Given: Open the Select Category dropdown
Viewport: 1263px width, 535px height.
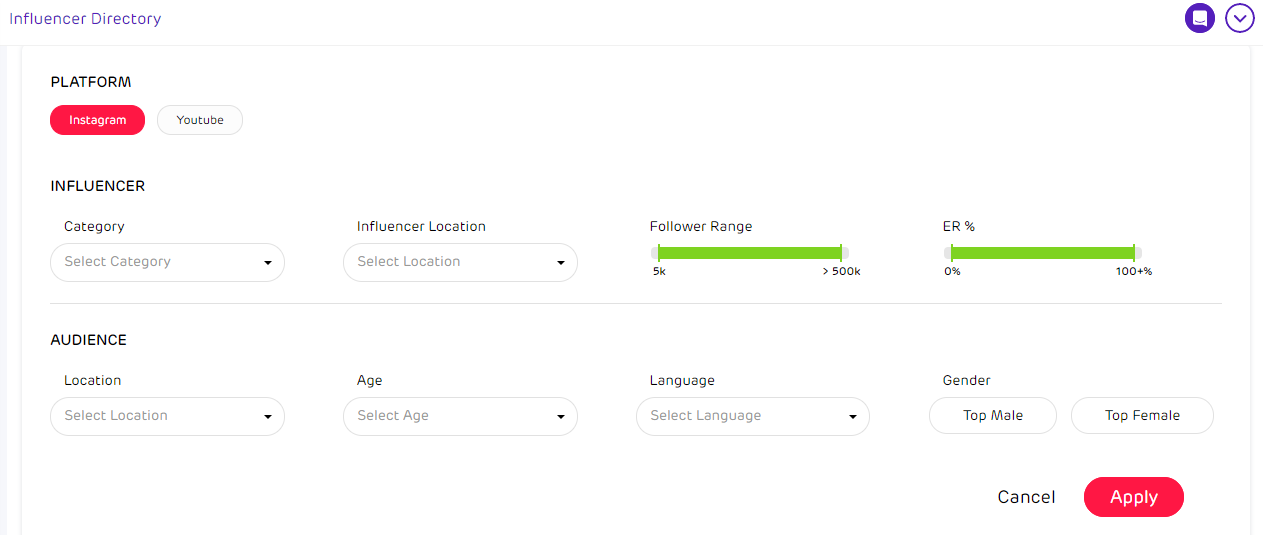Looking at the screenshot, I should (167, 262).
